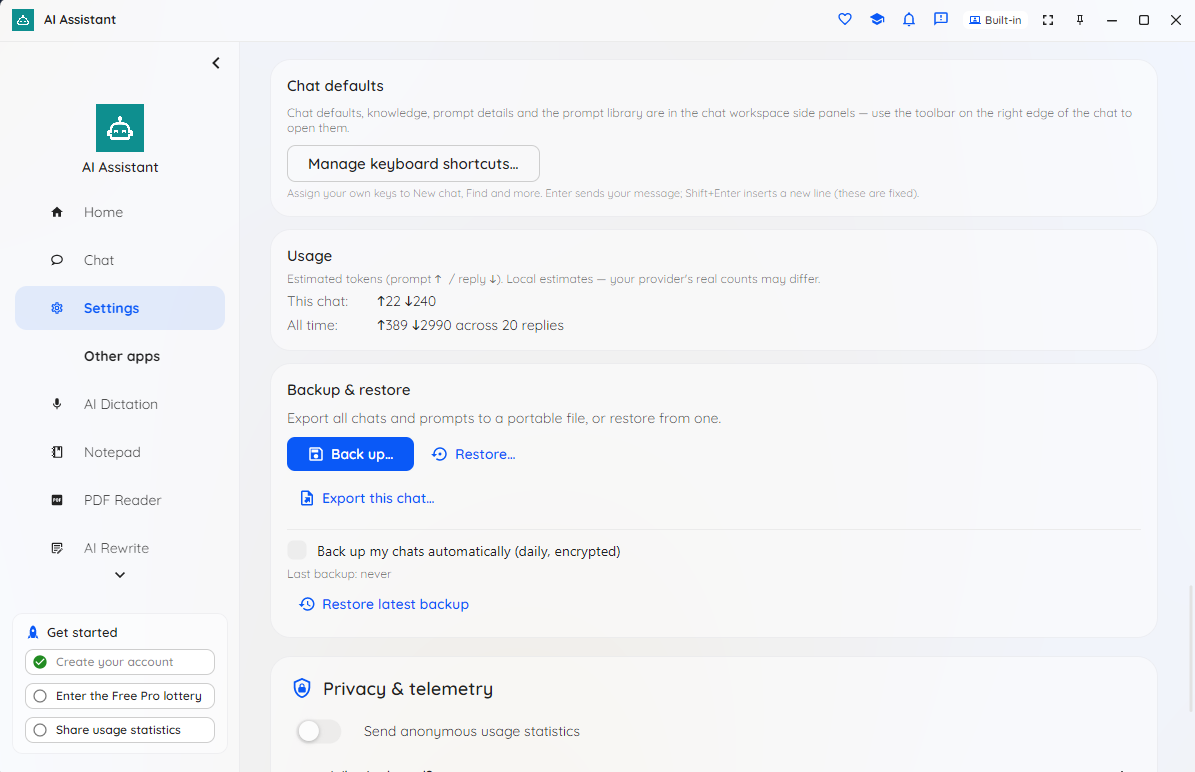This screenshot has height=772, width=1195.
Task: Click the Privacy & telemetry heading
Action: coord(408,689)
